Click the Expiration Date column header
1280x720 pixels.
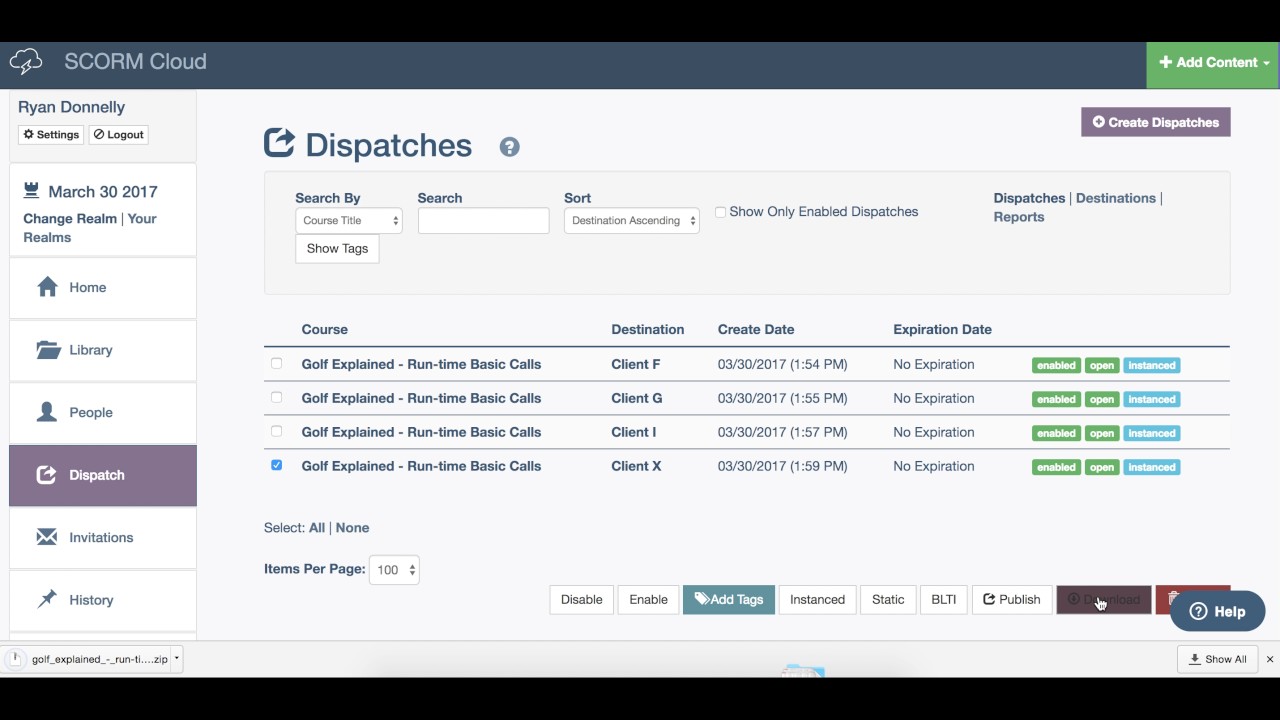[942, 329]
